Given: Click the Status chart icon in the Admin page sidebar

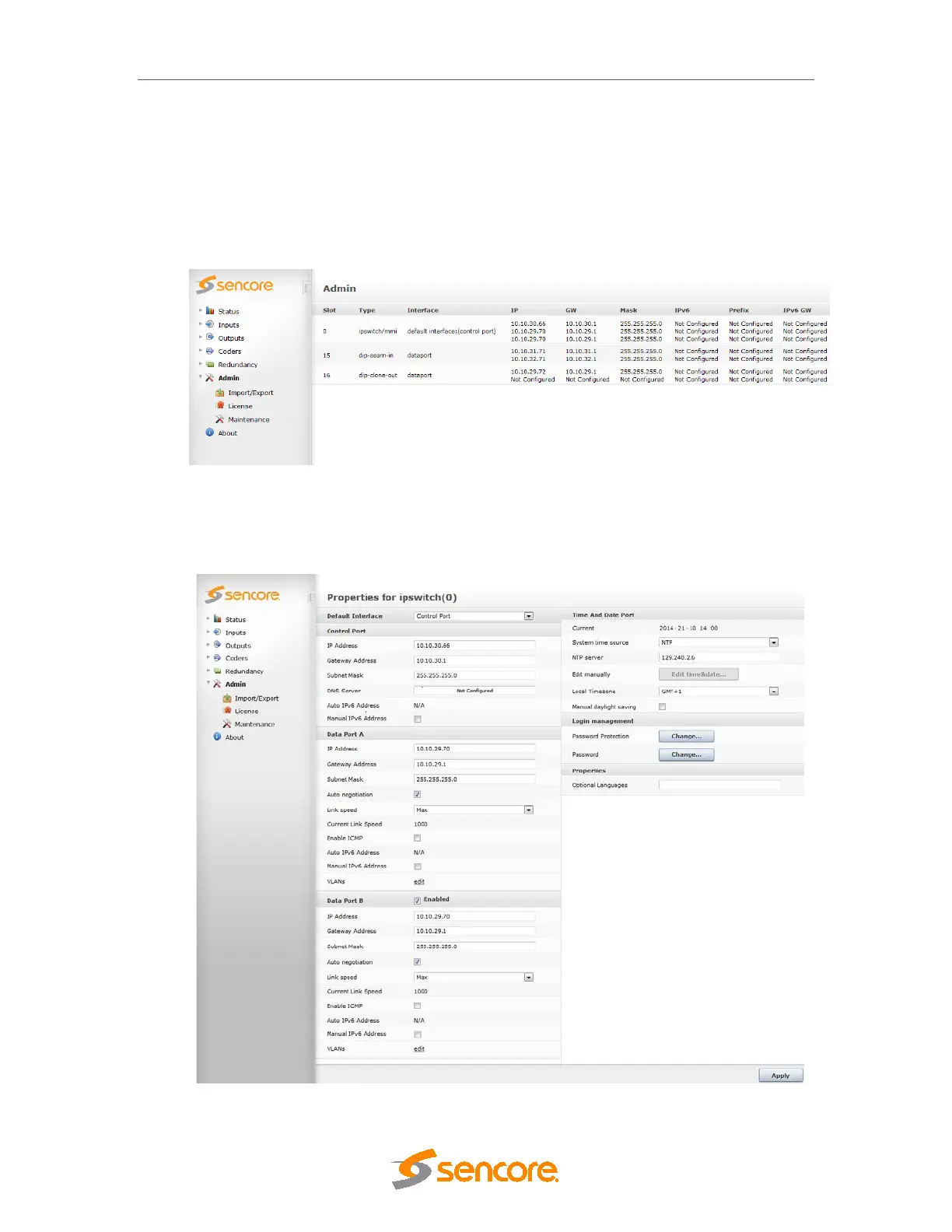Looking at the screenshot, I should click(x=210, y=311).
